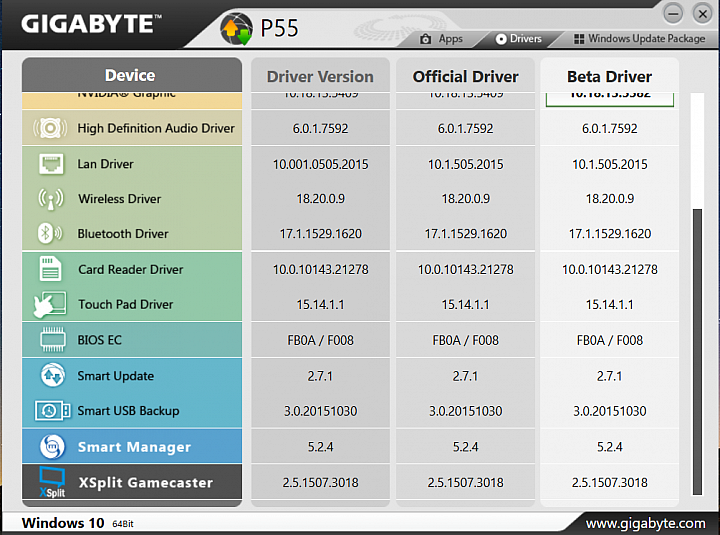Click the Beta Driver column header

point(609,76)
